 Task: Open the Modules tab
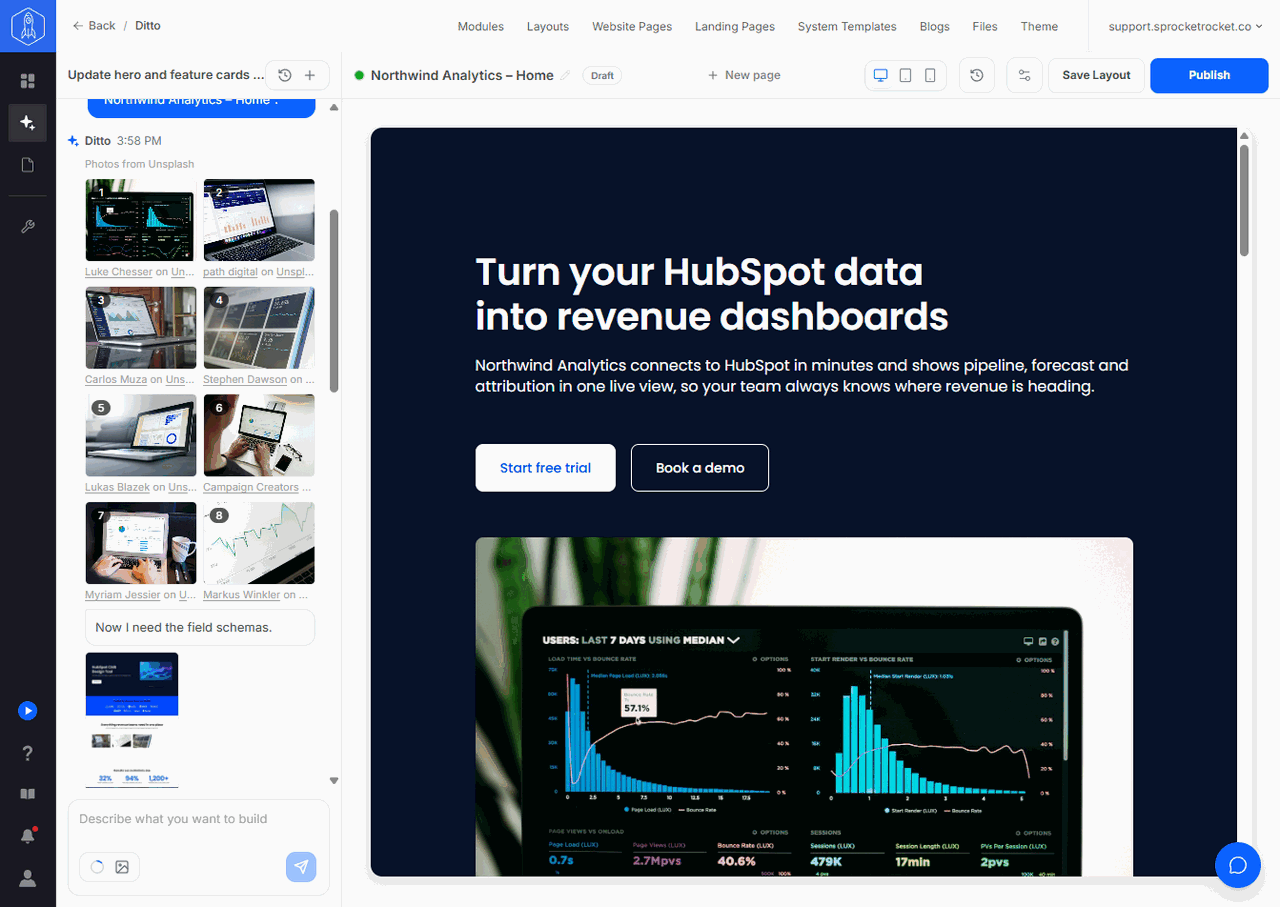[x=481, y=26]
